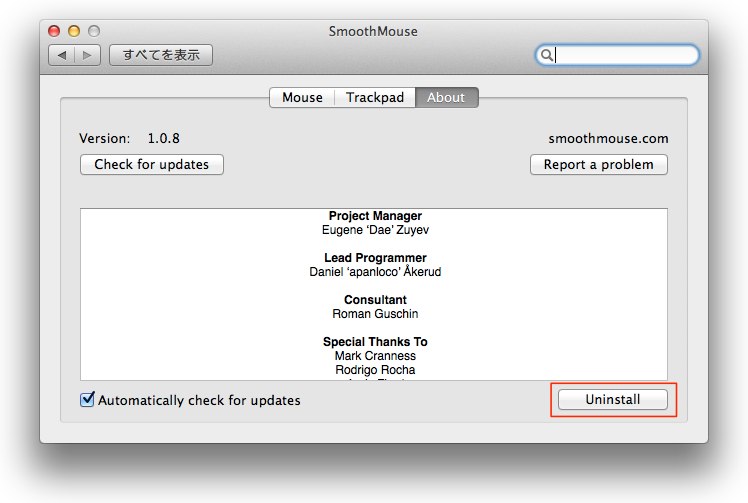Click the Project Manager heading
This screenshot has height=503, width=748.
[375, 216]
